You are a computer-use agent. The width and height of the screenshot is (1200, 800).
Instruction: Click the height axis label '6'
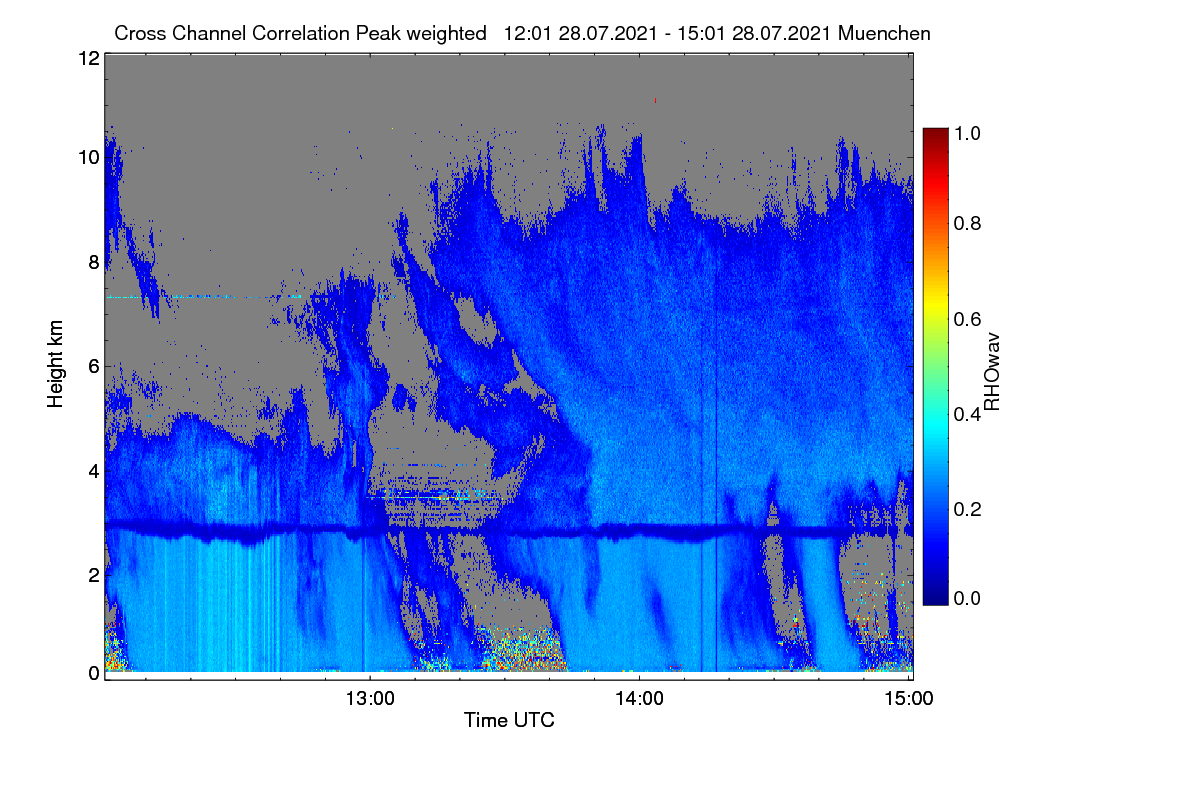pyautogui.click(x=93, y=366)
